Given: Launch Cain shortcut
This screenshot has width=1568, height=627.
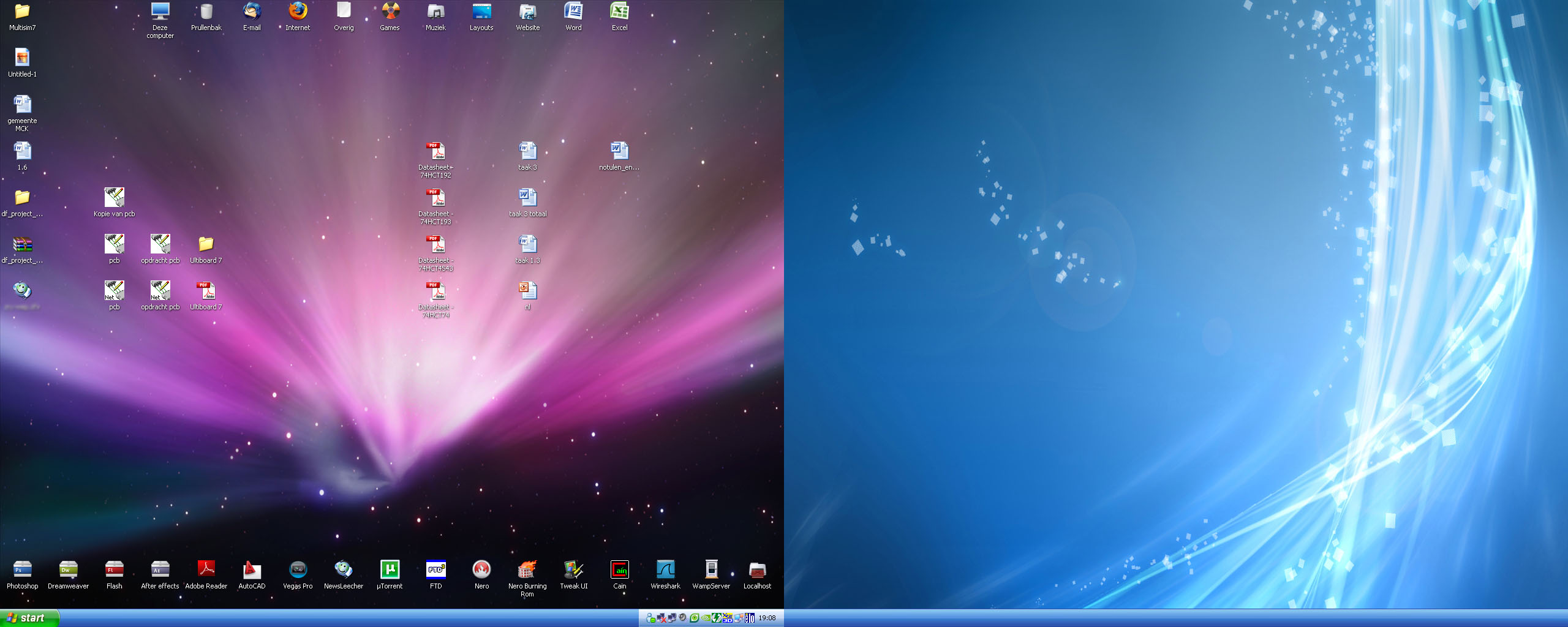Looking at the screenshot, I should click(619, 575).
